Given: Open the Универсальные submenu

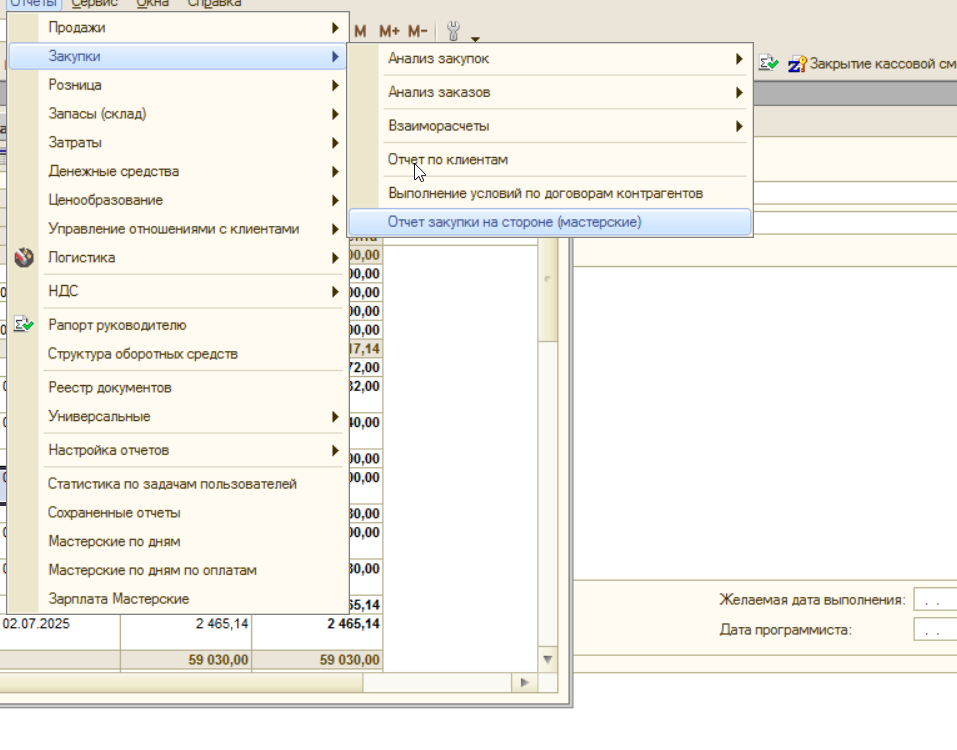Looking at the screenshot, I should tap(177, 416).
